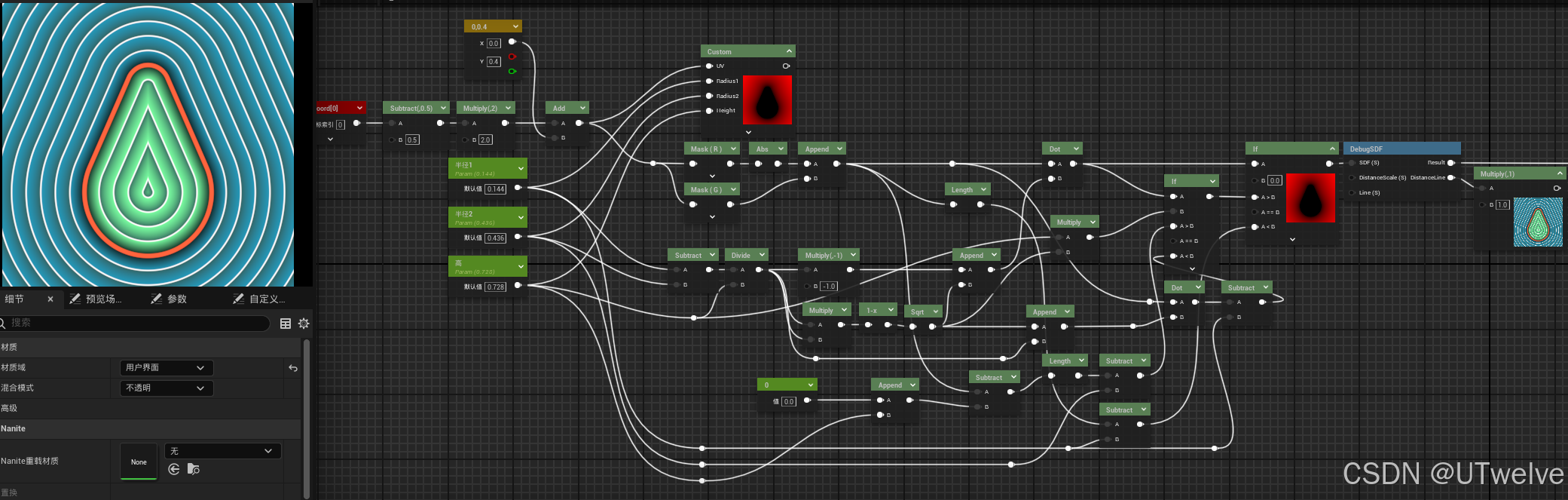This screenshot has height=500, width=1568.
Task: Browse to asset in content browser icon
Action: [194, 469]
